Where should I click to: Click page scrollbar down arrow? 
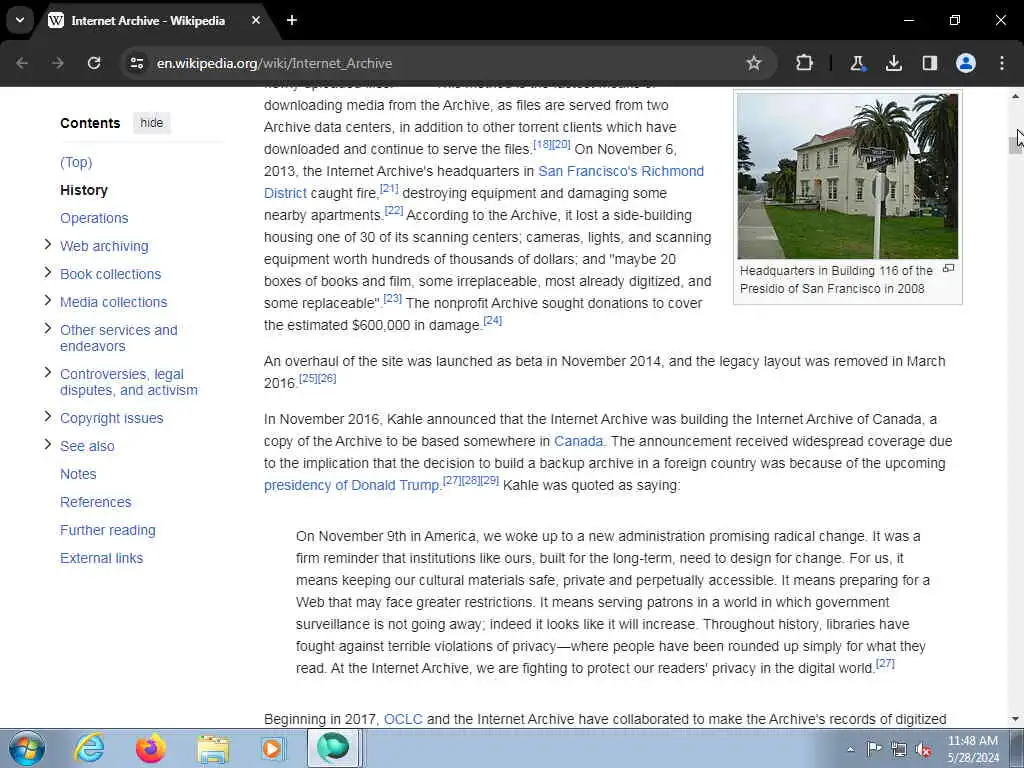tap(1016, 719)
